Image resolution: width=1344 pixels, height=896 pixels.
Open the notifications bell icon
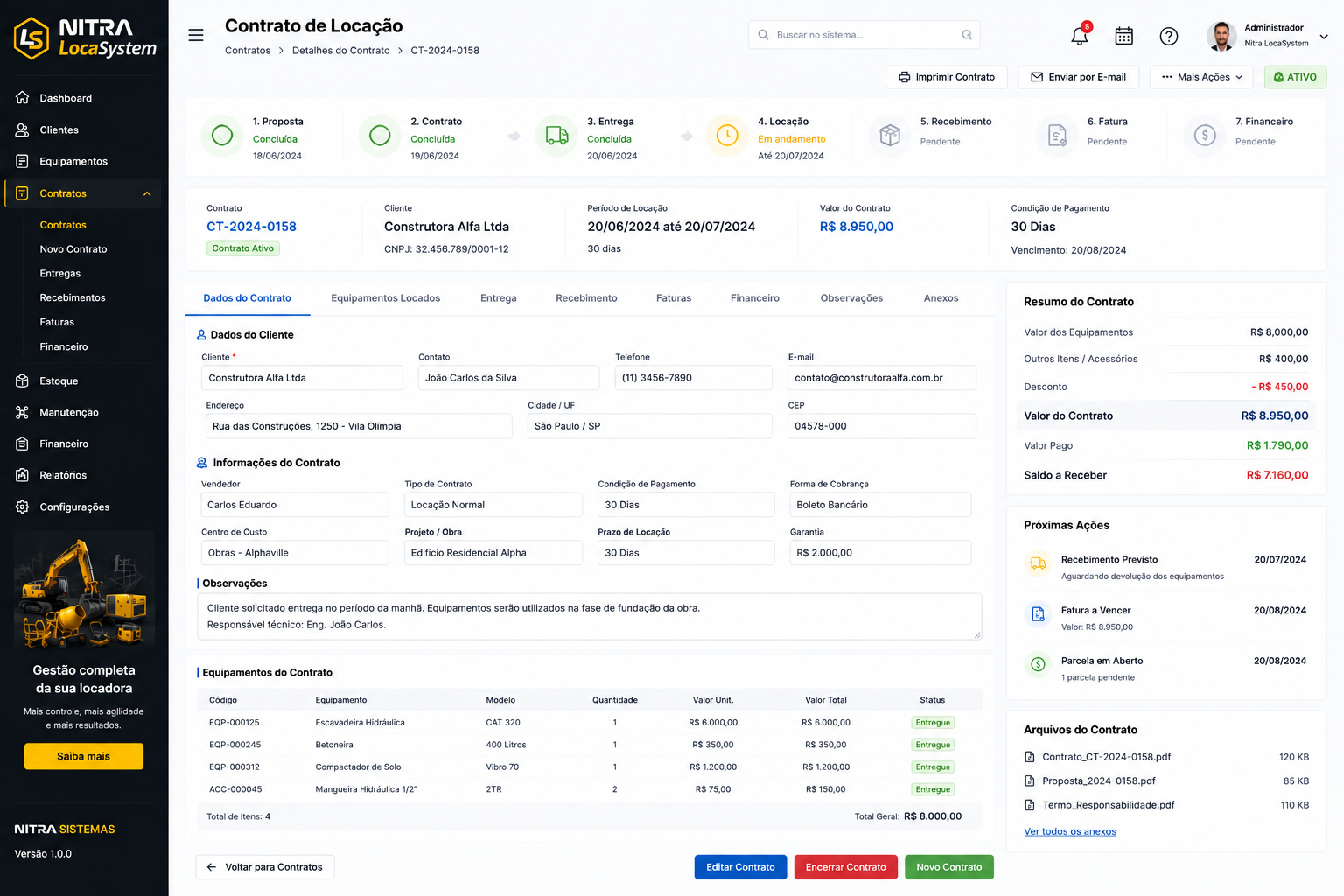point(1080,36)
